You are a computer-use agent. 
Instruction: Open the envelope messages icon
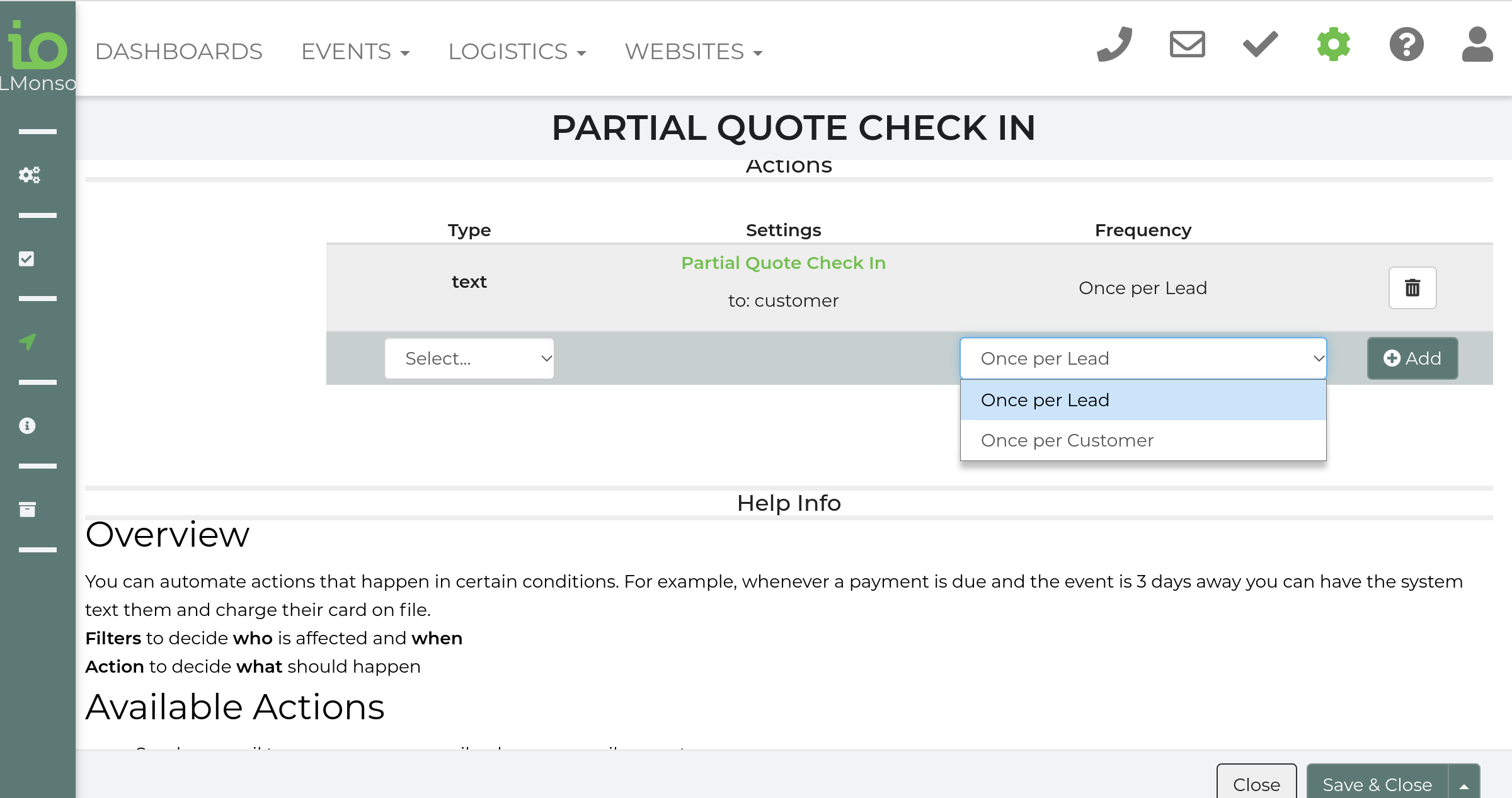click(1187, 45)
